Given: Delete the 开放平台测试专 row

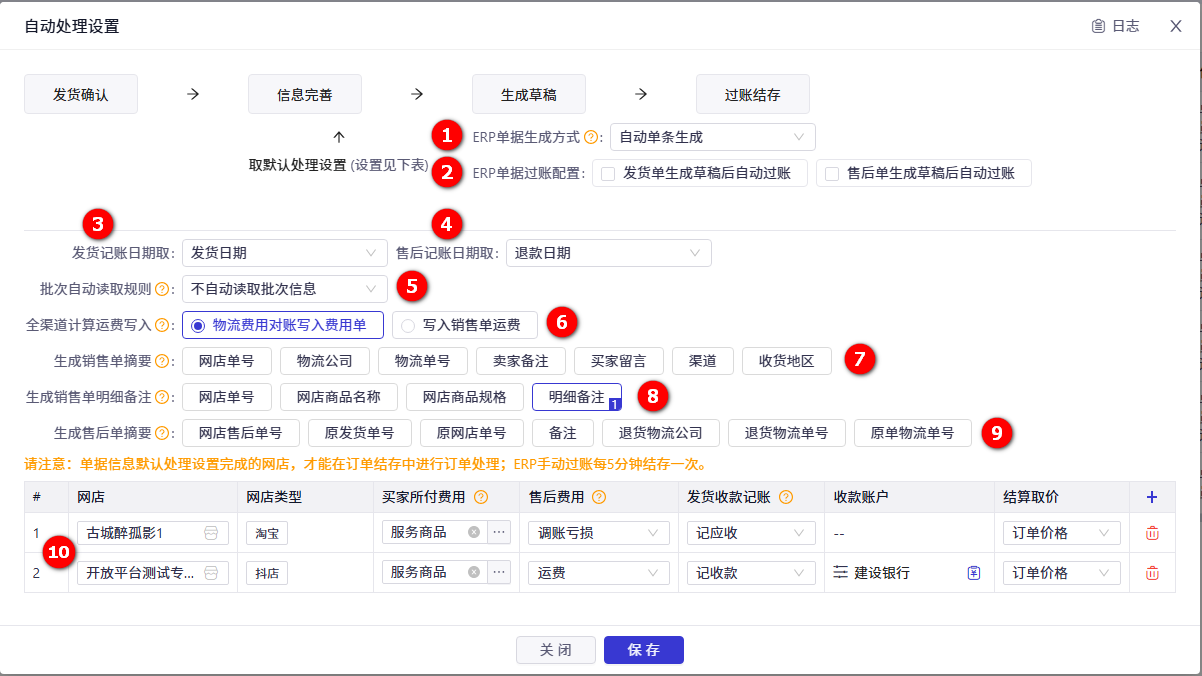Looking at the screenshot, I should (1152, 573).
